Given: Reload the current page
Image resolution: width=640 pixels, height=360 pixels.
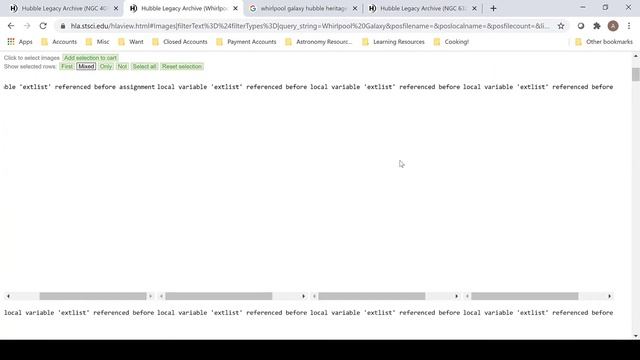Looking at the screenshot, I should click(x=43, y=26).
